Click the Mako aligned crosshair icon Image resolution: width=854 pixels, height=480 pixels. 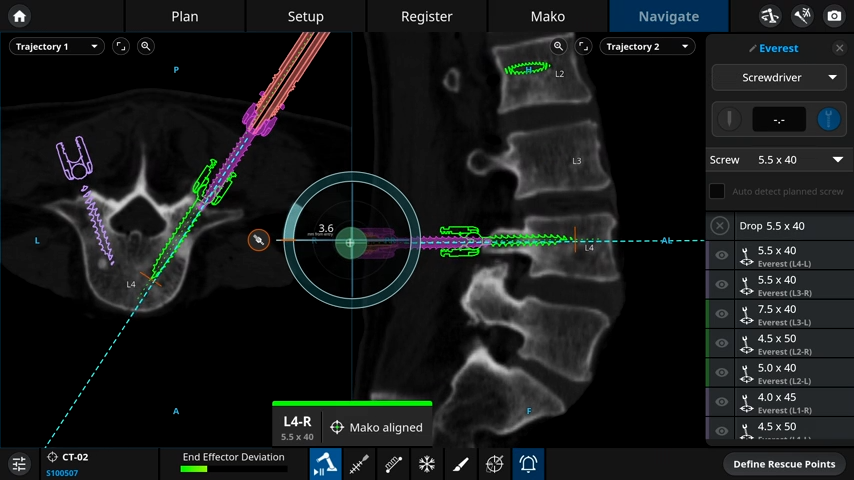337,428
